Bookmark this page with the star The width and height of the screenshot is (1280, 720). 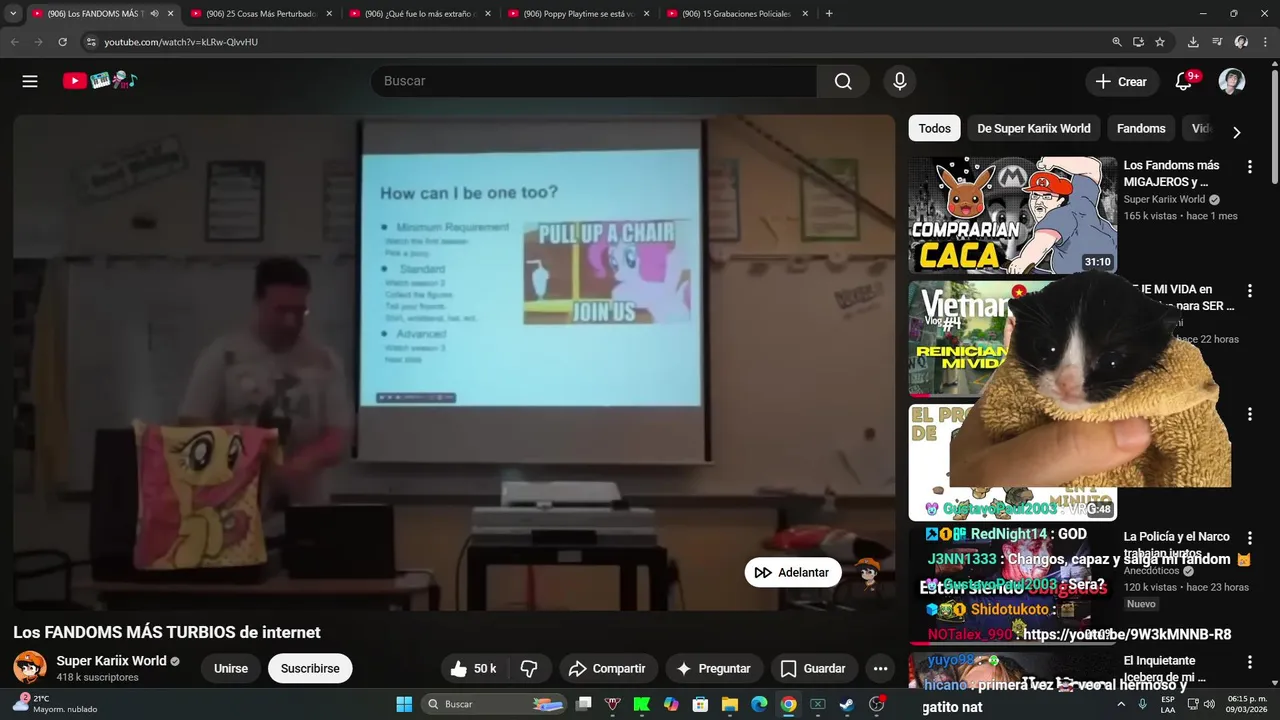[x=1160, y=42]
